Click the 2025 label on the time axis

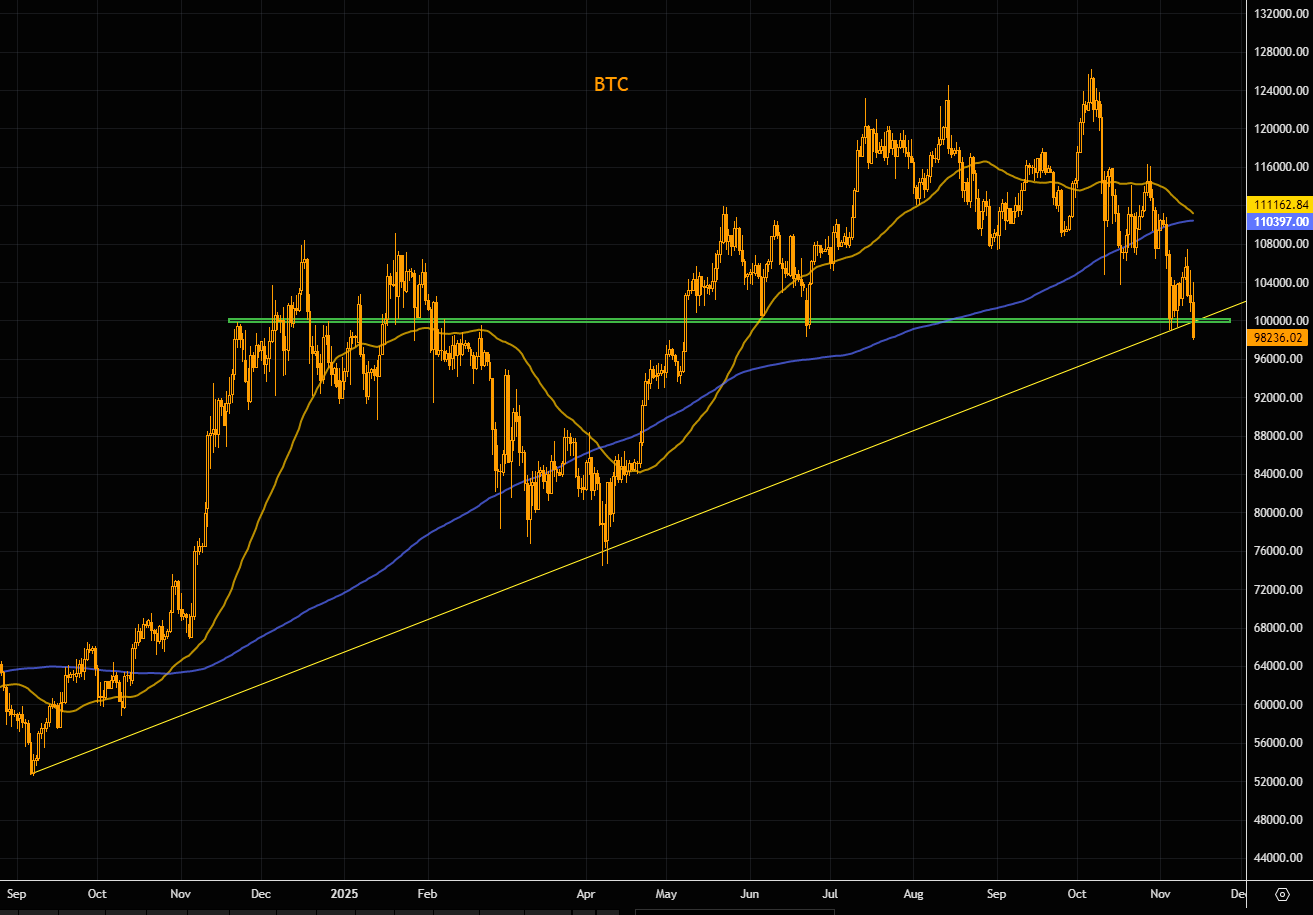[x=344, y=893]
